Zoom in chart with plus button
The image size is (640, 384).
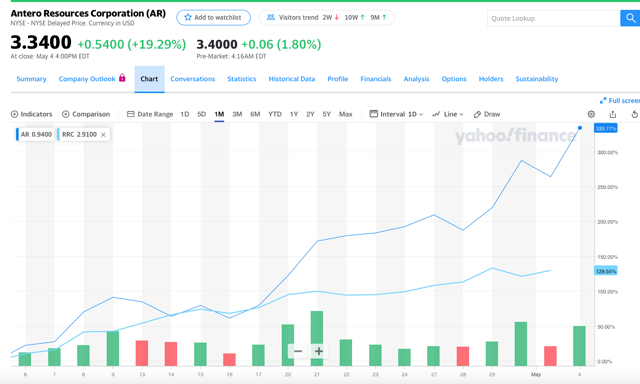(319, 351)
